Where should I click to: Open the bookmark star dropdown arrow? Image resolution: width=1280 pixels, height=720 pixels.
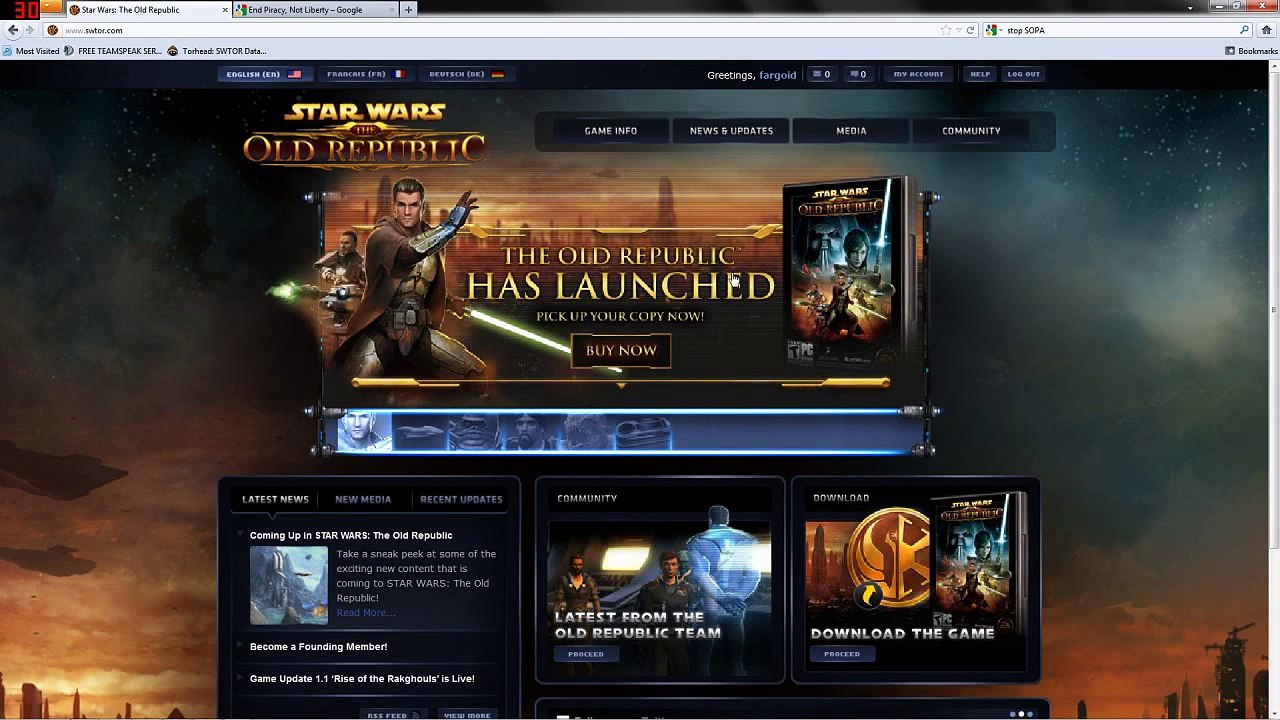pyautogui.click(x=958, y=30)
